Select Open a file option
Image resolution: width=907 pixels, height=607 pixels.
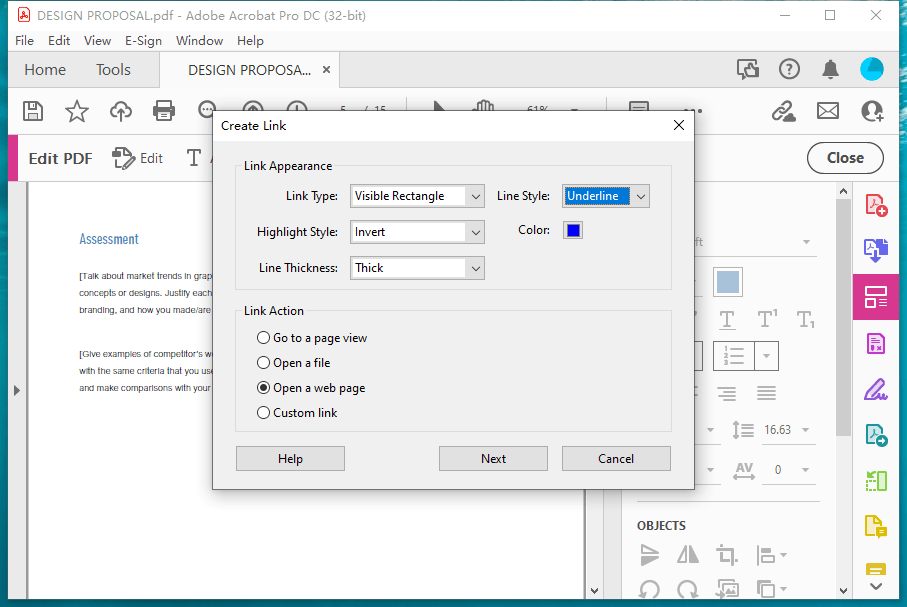[293, 363]
